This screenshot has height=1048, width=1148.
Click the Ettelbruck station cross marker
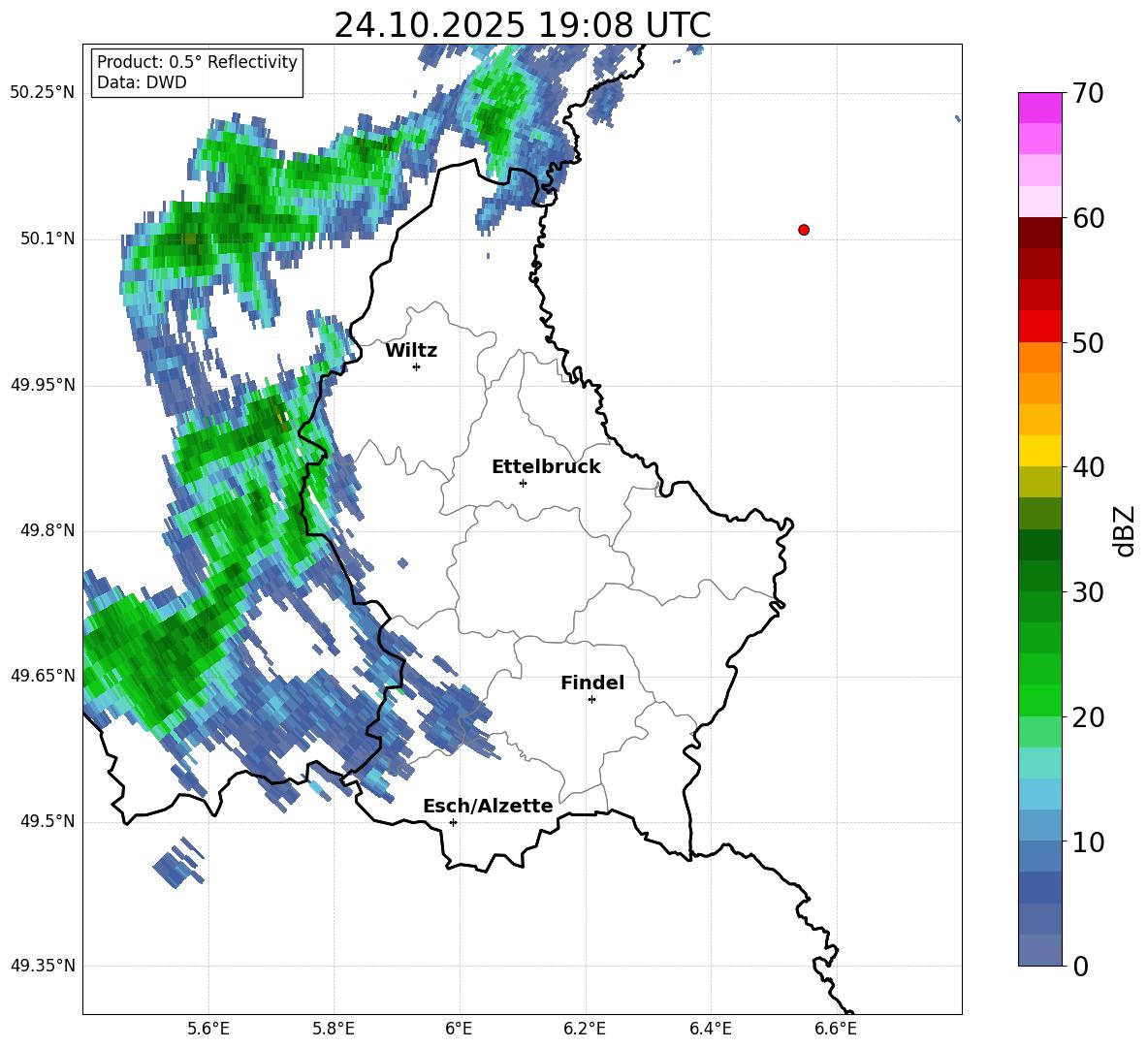[523, 483]
